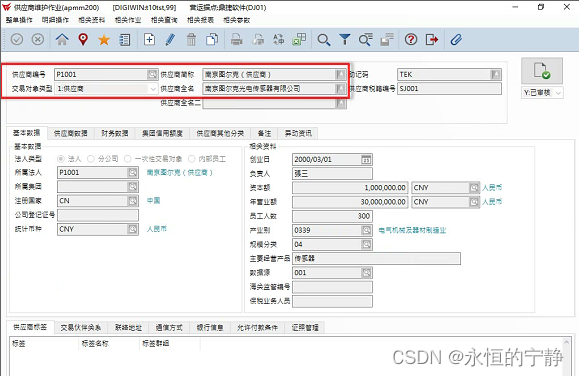Click the 主要经营产品 input field
Screen dimensions: 579x376
376,259
